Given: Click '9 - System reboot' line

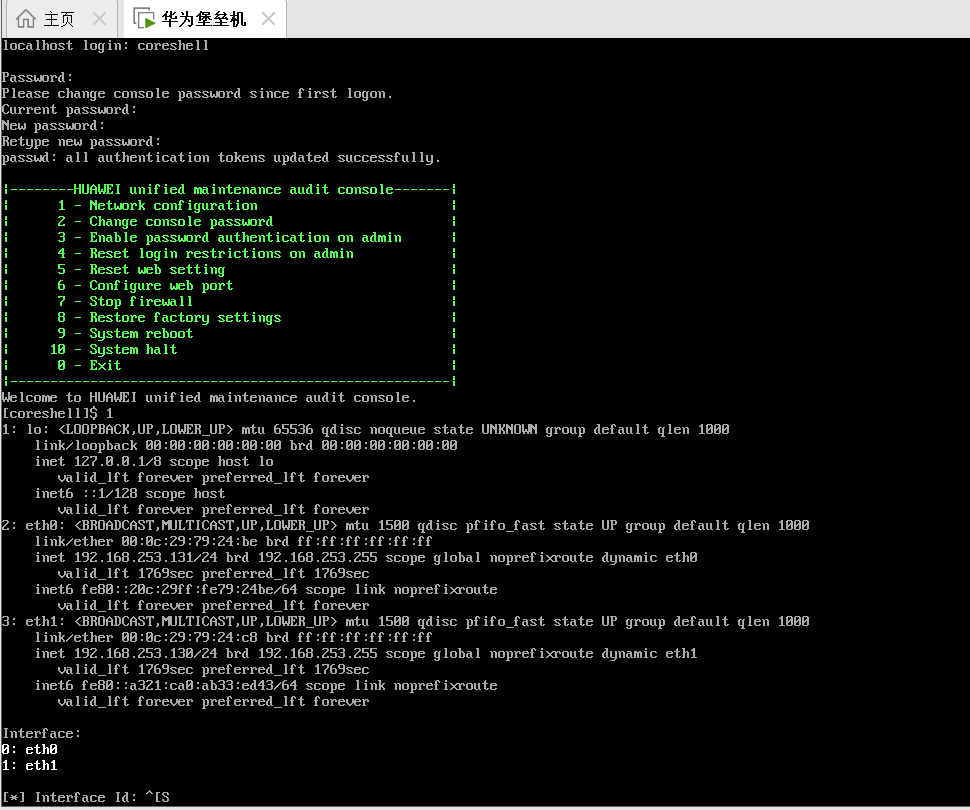Looking at the screenshot, I should tap(125, 334).
